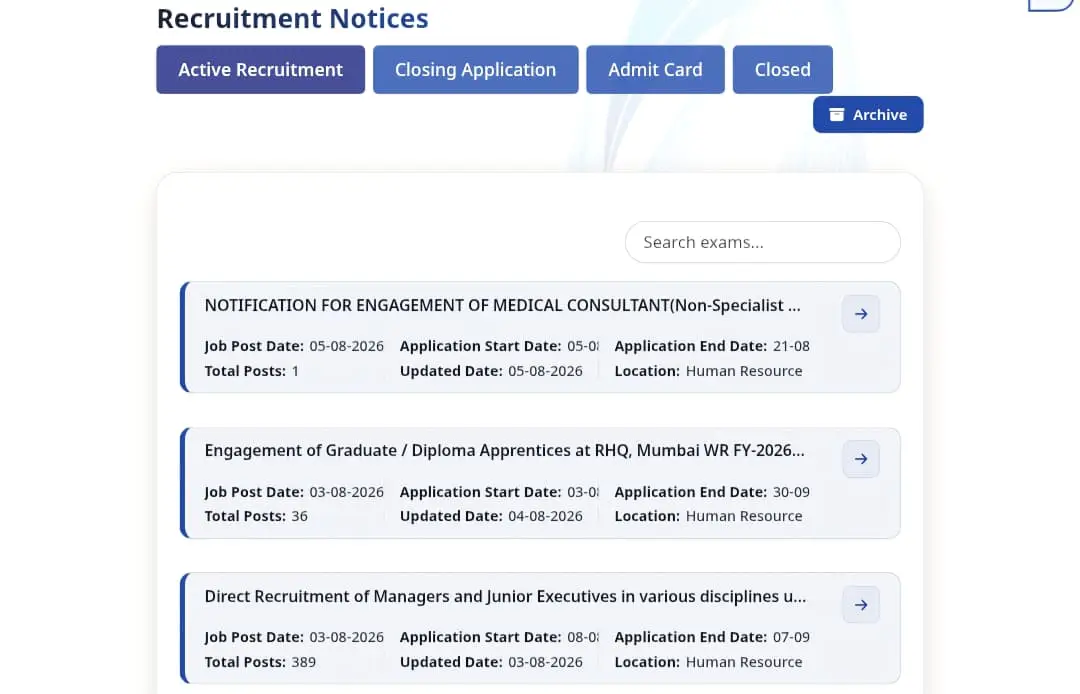The height and width of the screenshot is (694, 1080).
Task: Focus the Search exams field
Action: pos(762,242)
